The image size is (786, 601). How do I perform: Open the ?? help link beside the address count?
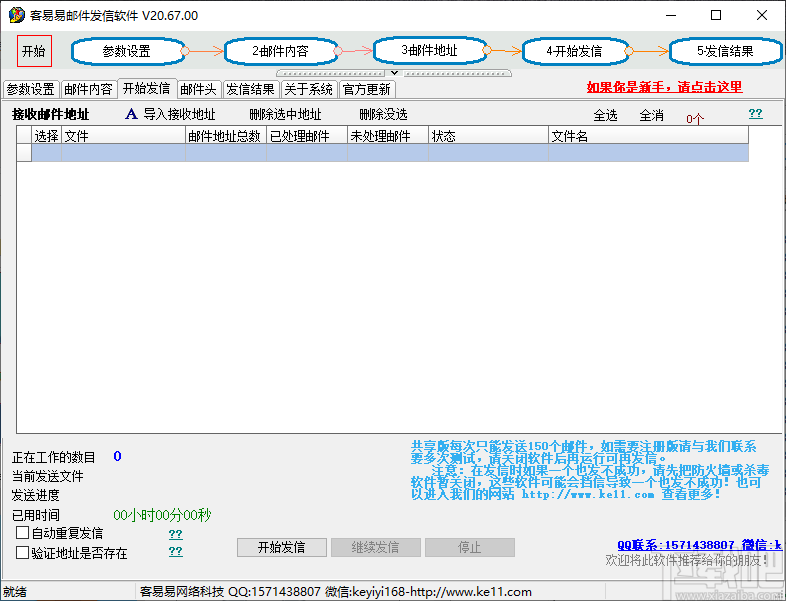755,113
